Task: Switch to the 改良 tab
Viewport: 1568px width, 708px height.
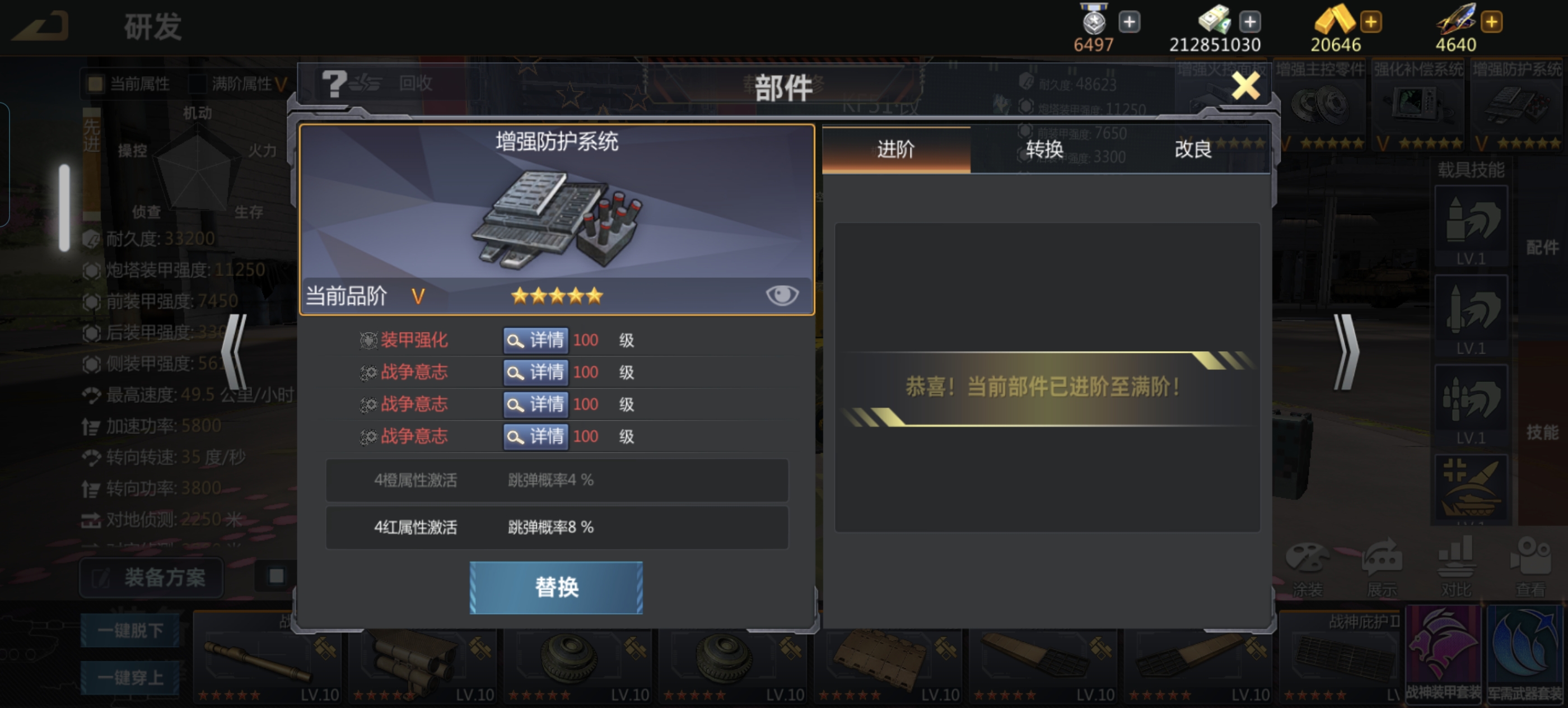Action: (x=1192, y=149)
